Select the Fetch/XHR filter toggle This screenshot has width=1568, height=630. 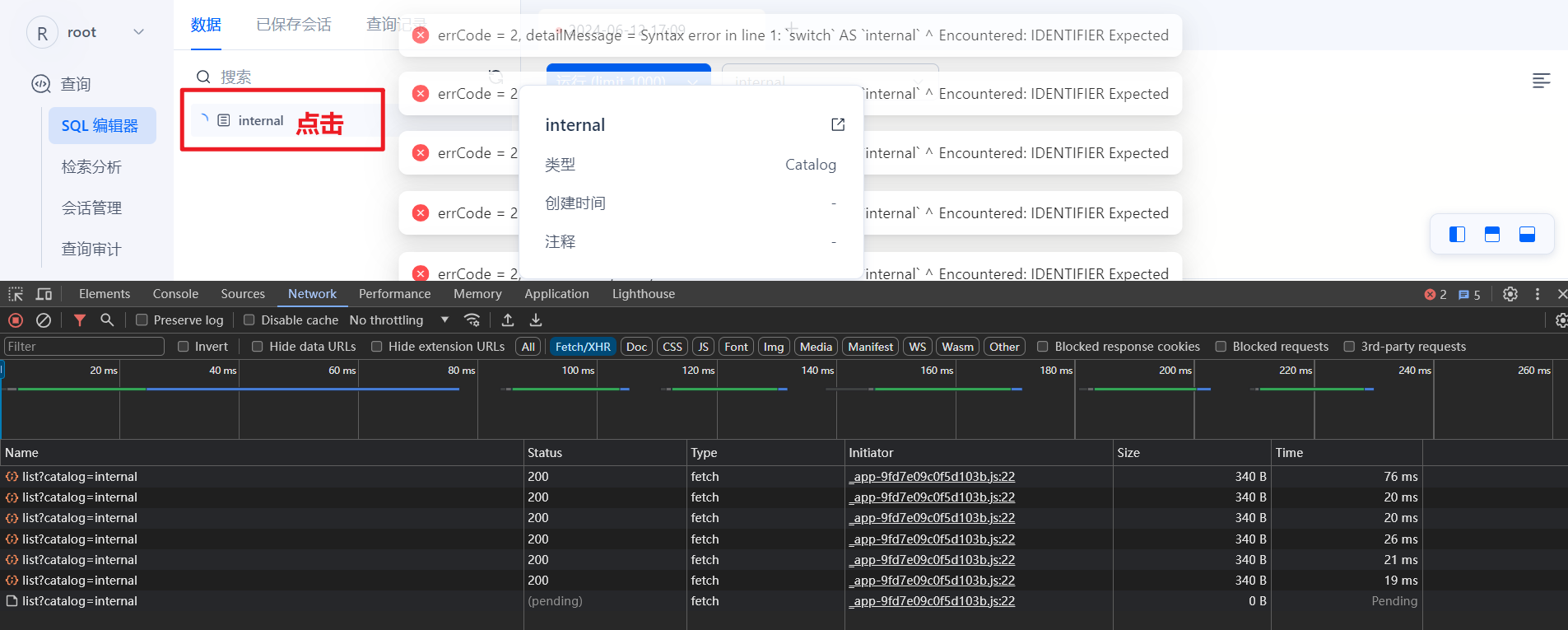(x=583, y=347)
